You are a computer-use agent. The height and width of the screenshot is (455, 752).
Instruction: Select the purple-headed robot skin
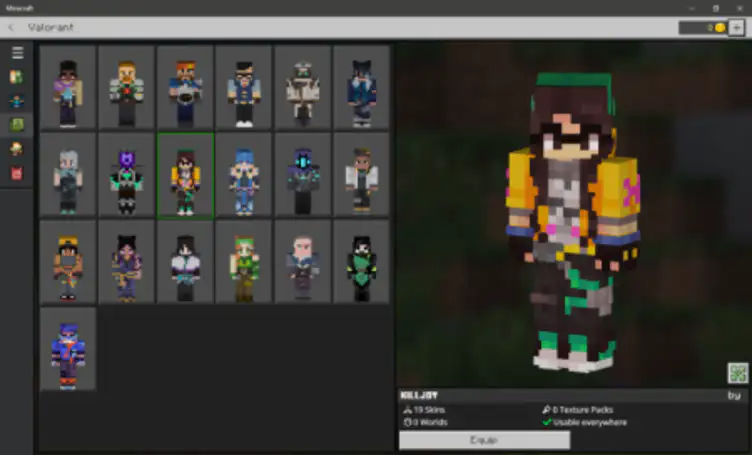(127, 175)
